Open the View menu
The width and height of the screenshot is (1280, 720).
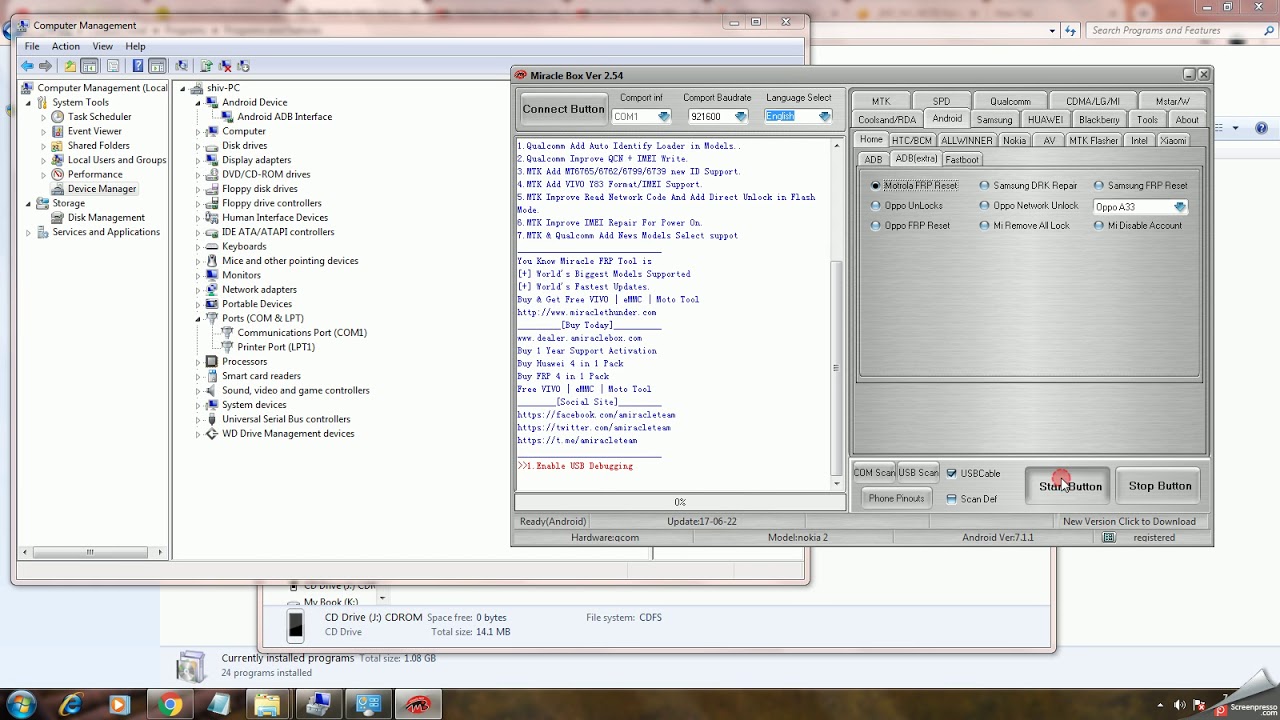(x=103, y=46)
